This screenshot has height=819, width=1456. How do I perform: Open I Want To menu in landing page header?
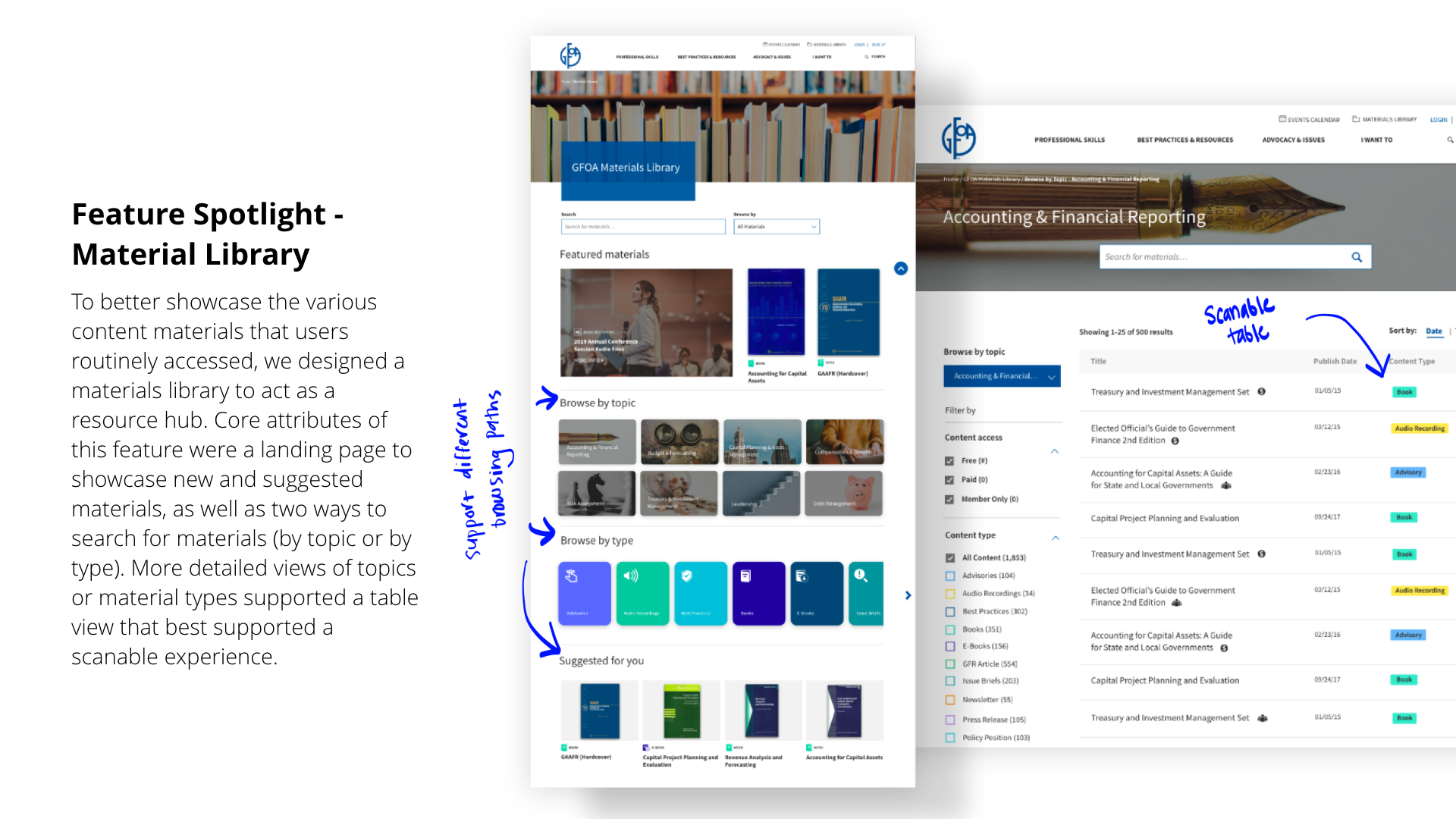pyautogui.click(x=822, y=57)
